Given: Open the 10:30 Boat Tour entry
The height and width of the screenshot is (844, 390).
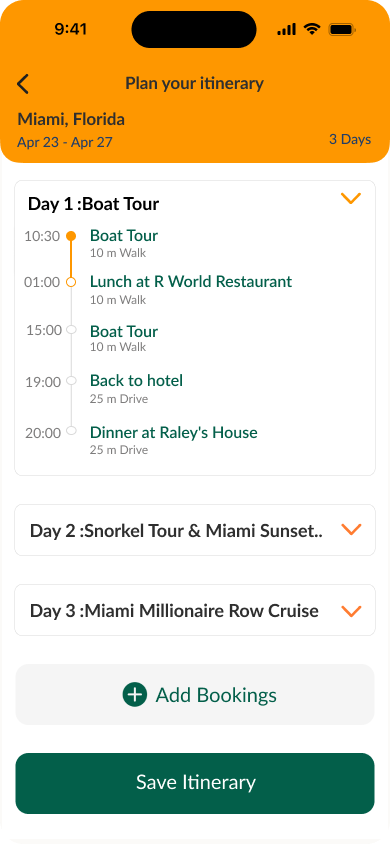Looking at the screenshot, I should click(124, 236).
